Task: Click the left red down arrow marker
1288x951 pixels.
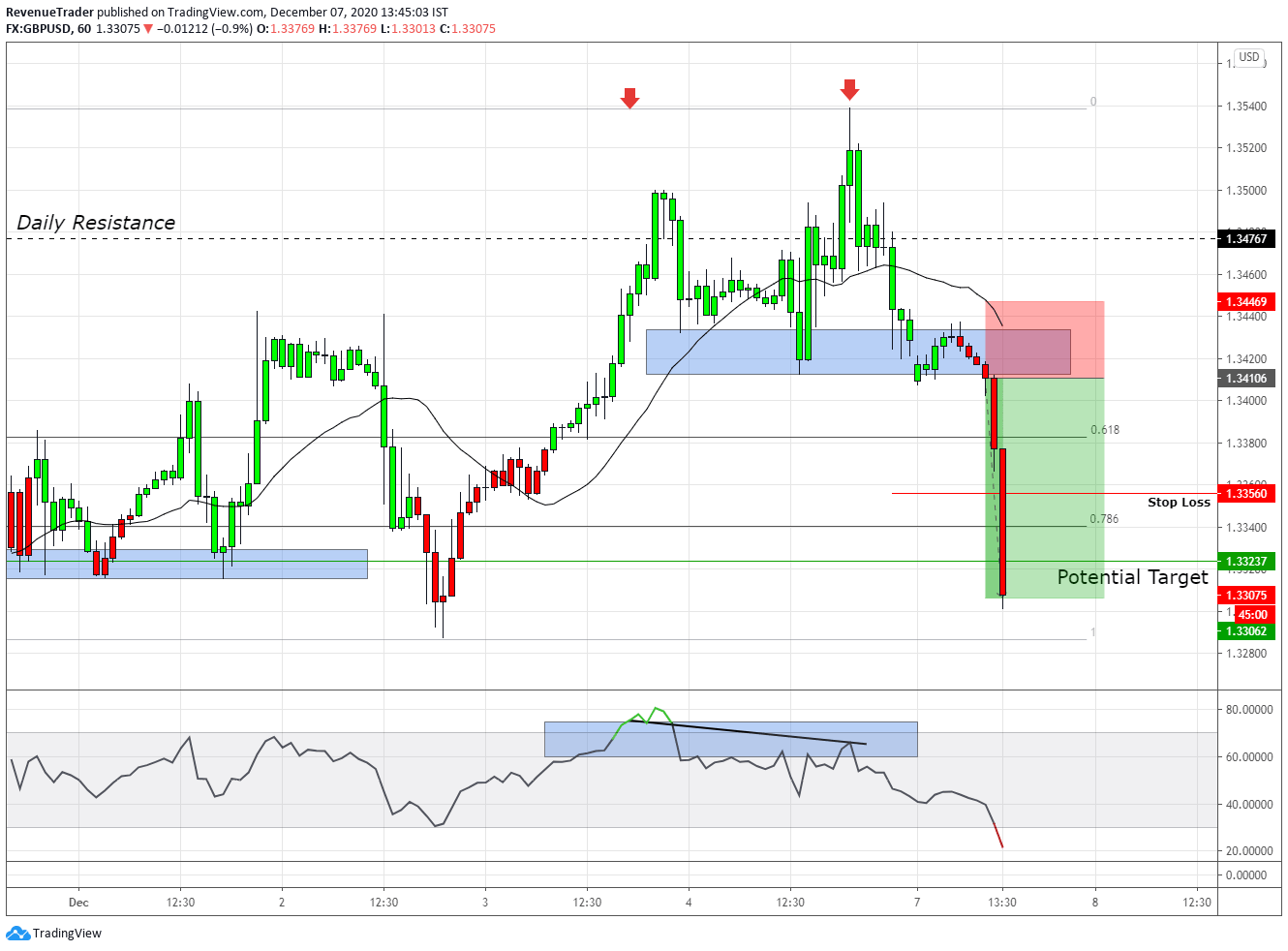Action: click(x=630, y=98)
